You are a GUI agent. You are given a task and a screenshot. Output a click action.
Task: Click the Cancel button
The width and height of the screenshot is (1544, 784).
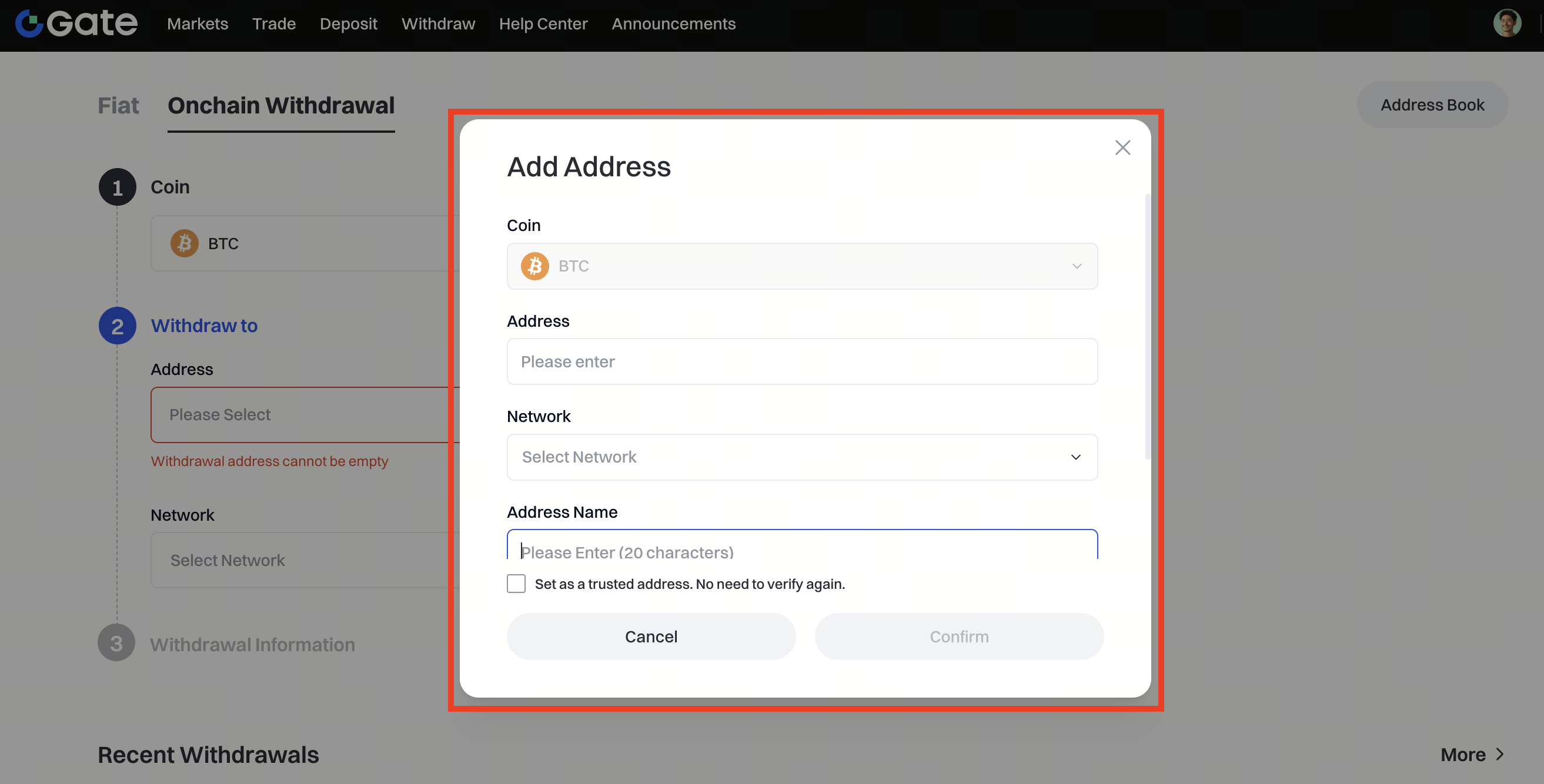[x=651, y=636]
